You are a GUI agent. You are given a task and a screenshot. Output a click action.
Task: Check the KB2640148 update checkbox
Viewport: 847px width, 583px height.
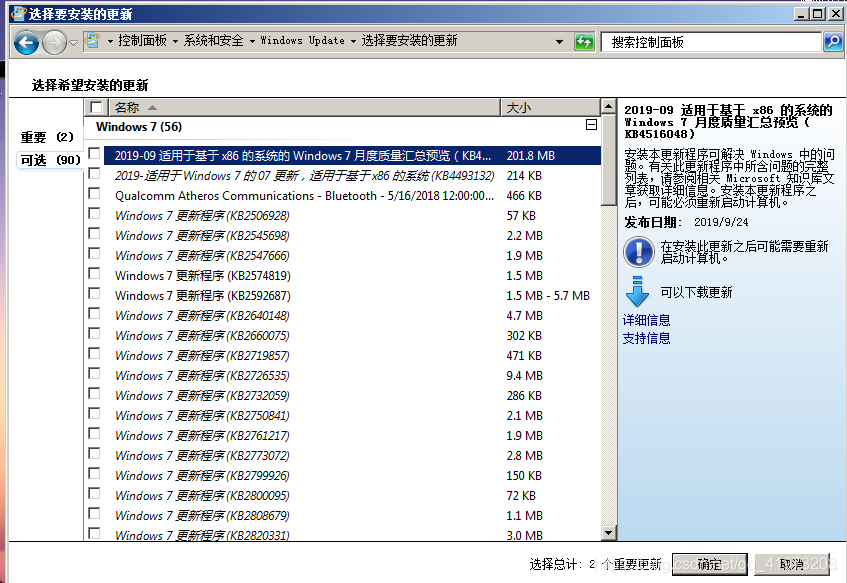pyautogui.click(x=94, y=313)
